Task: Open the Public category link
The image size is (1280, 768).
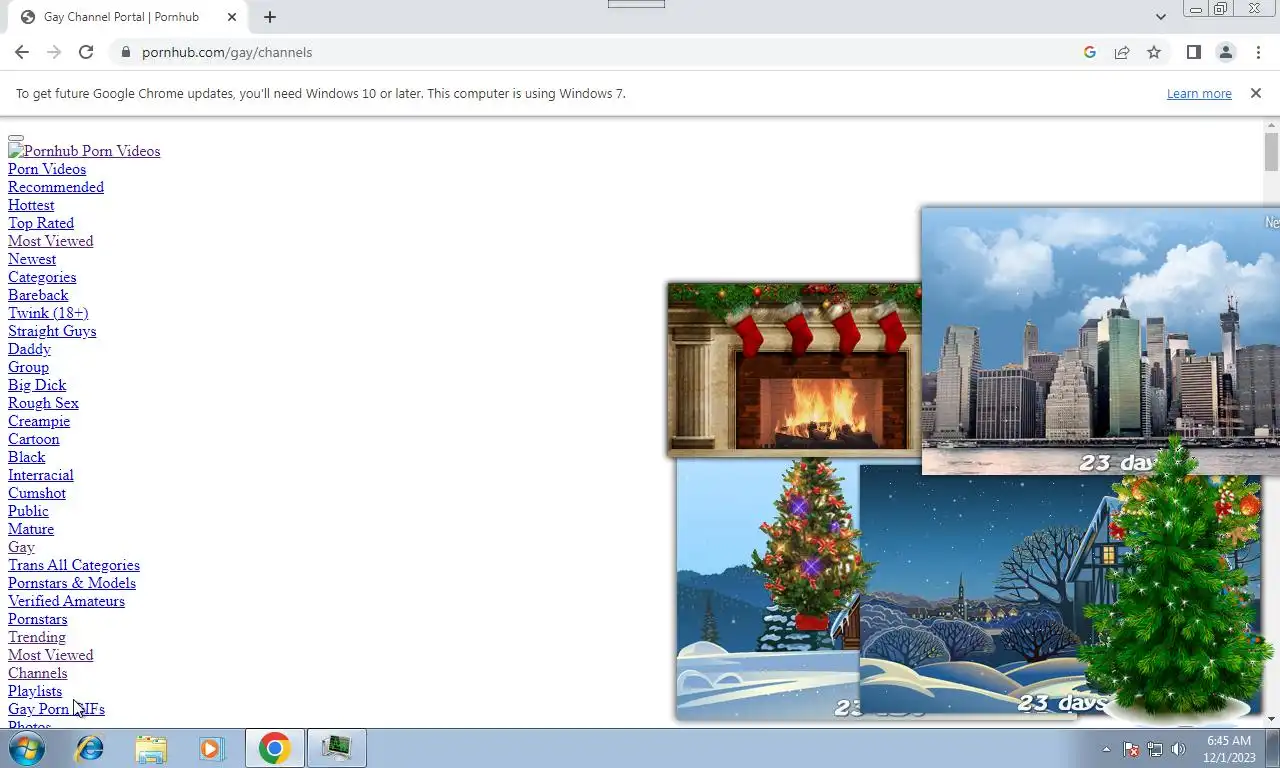Action: (28, 511)
